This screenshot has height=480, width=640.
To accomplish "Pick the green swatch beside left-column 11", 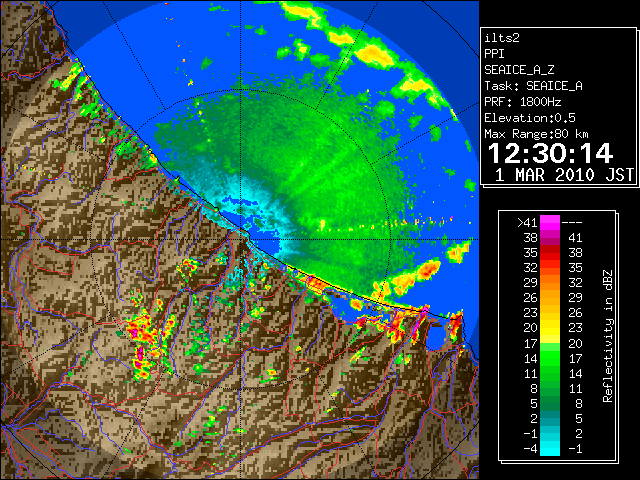I will (550, 373).
